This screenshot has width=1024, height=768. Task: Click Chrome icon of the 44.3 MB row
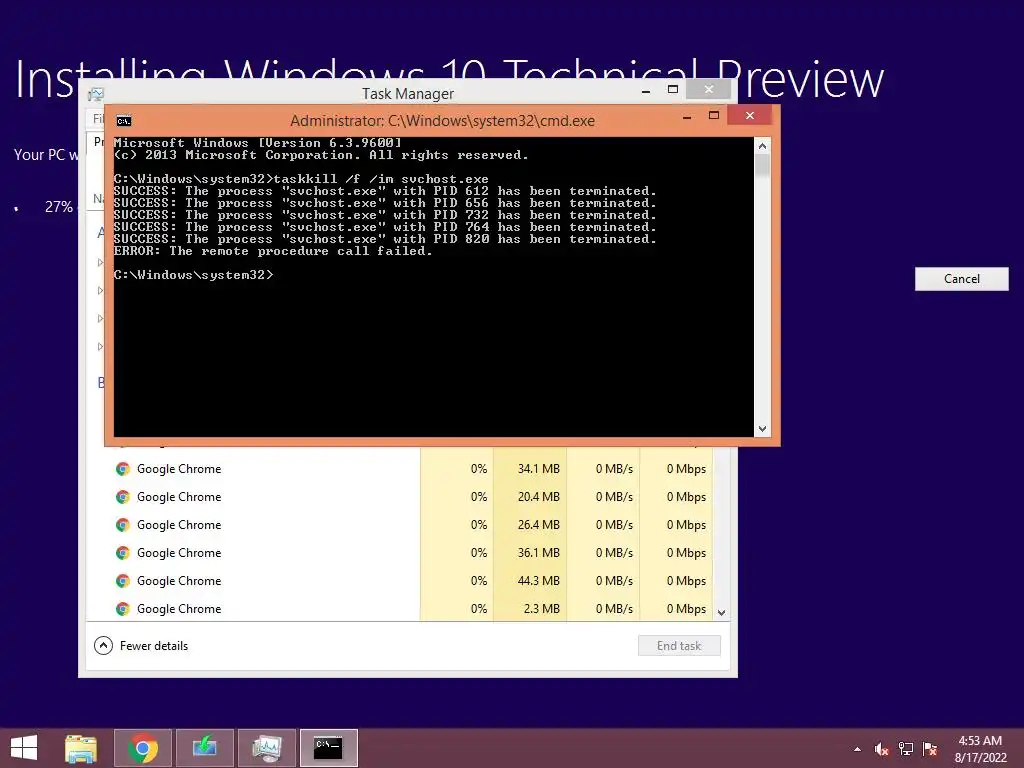(x=123, y=581)
